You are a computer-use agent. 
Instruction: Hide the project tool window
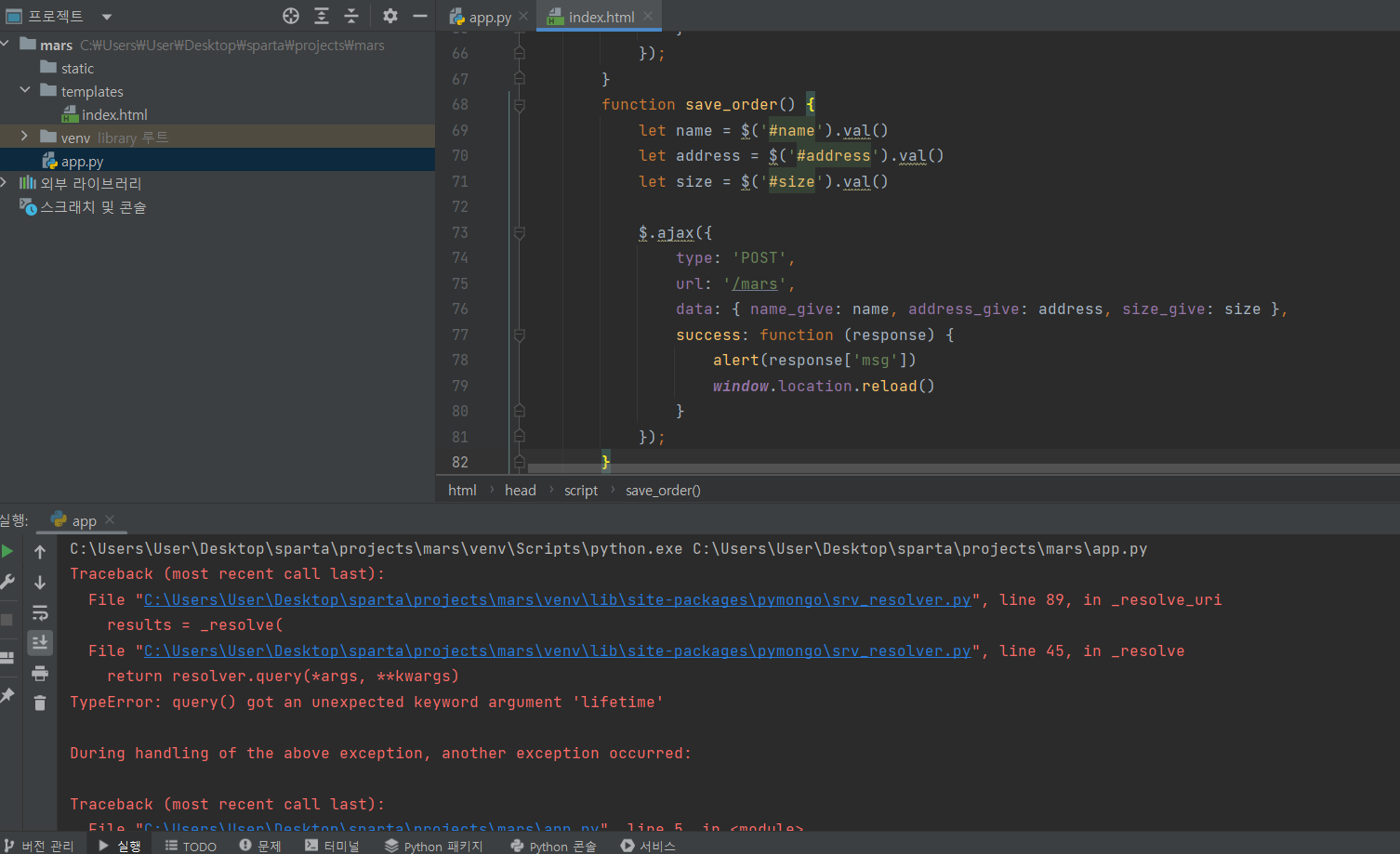click(420, 16)
